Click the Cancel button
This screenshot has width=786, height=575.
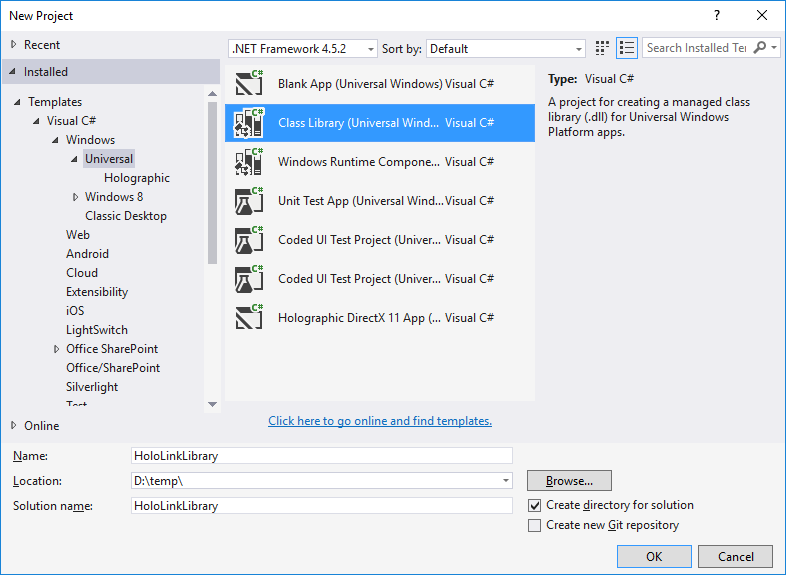[x=735, y=556]
